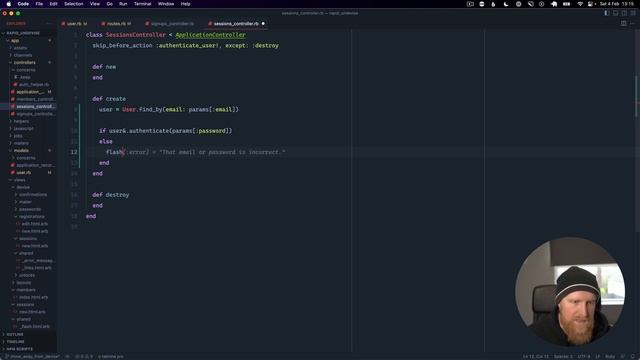This screenshot has height=360, width=640.
Task: Open _links.html.erb under devise shared
Action: [x=37, y=268]
